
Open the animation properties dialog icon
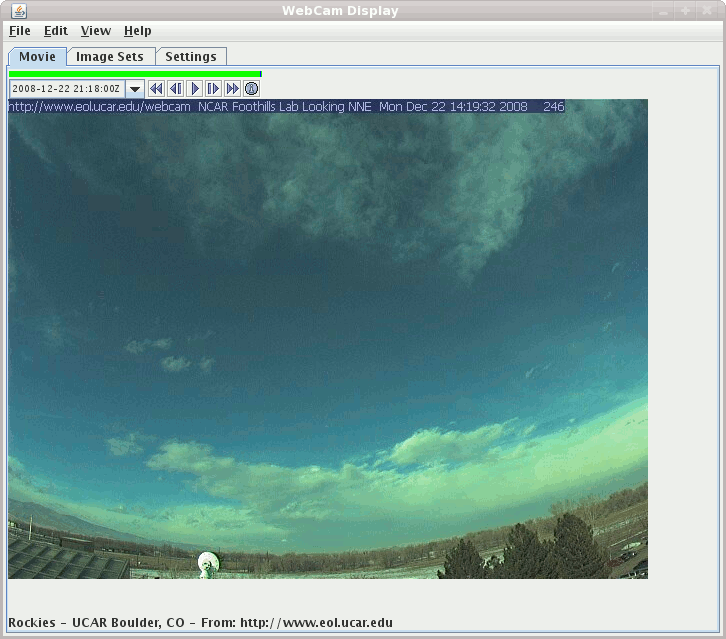click(252, 89)
